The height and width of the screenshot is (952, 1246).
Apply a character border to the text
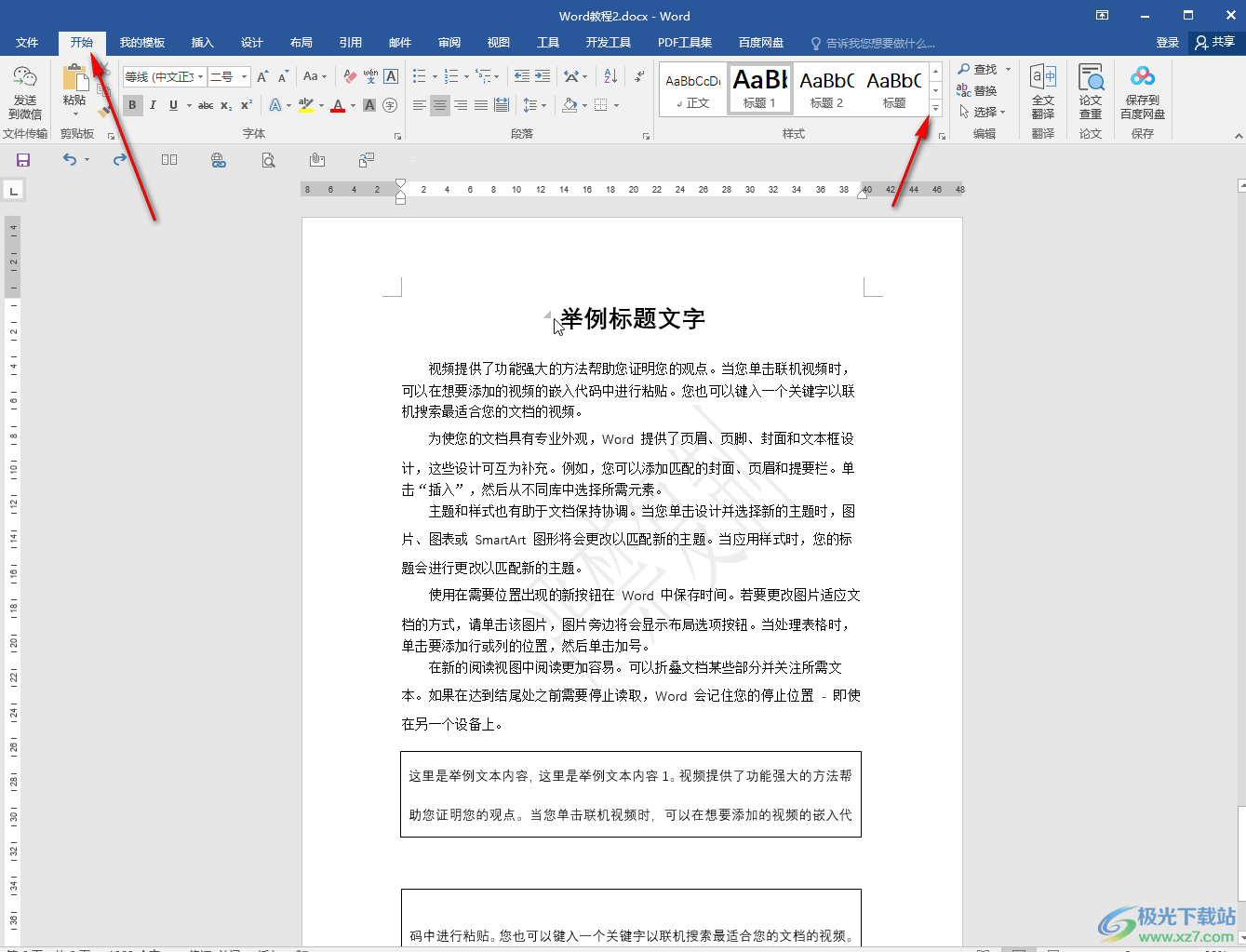391,76
